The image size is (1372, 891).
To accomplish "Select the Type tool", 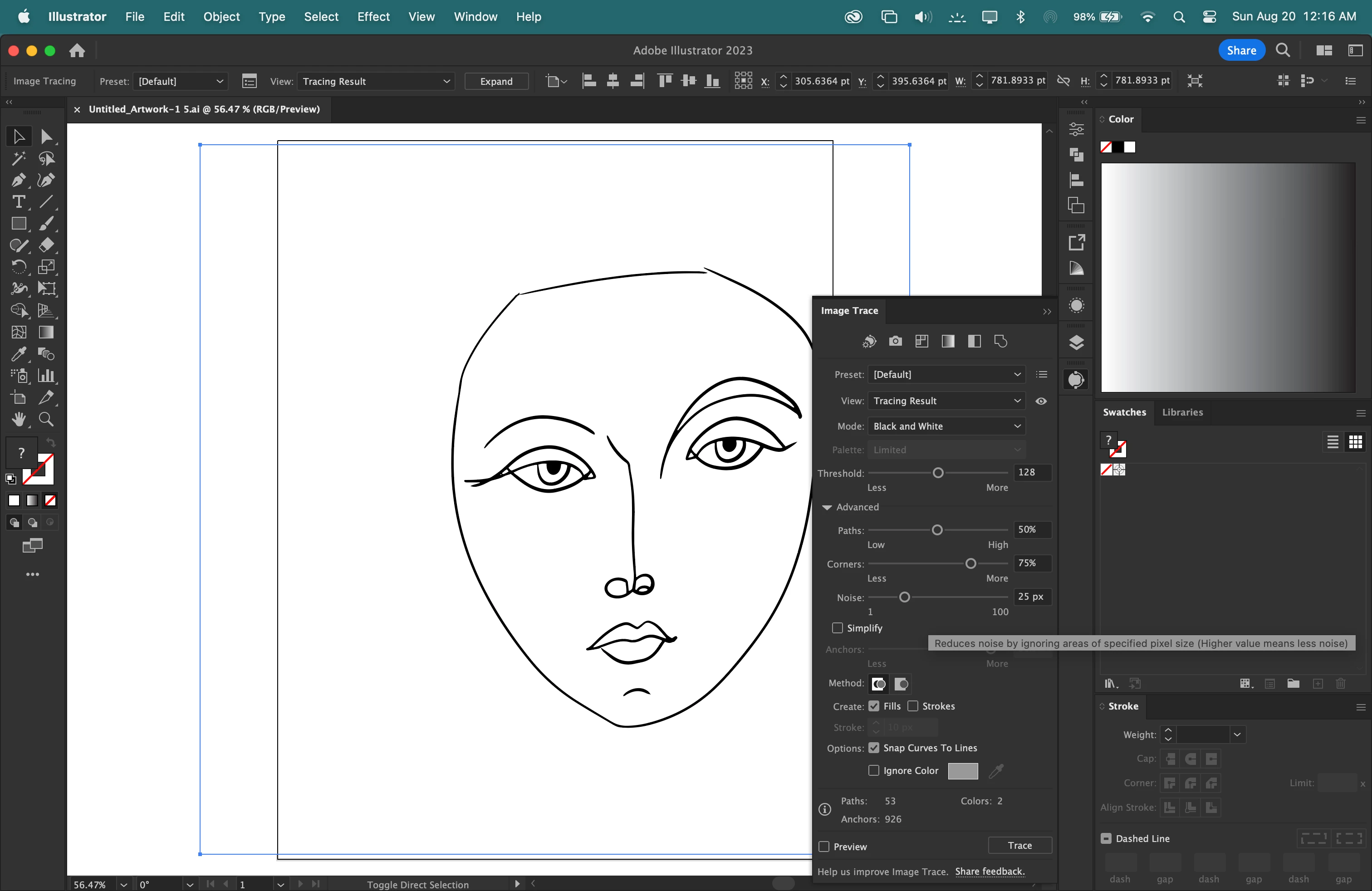I will (18, 202).
